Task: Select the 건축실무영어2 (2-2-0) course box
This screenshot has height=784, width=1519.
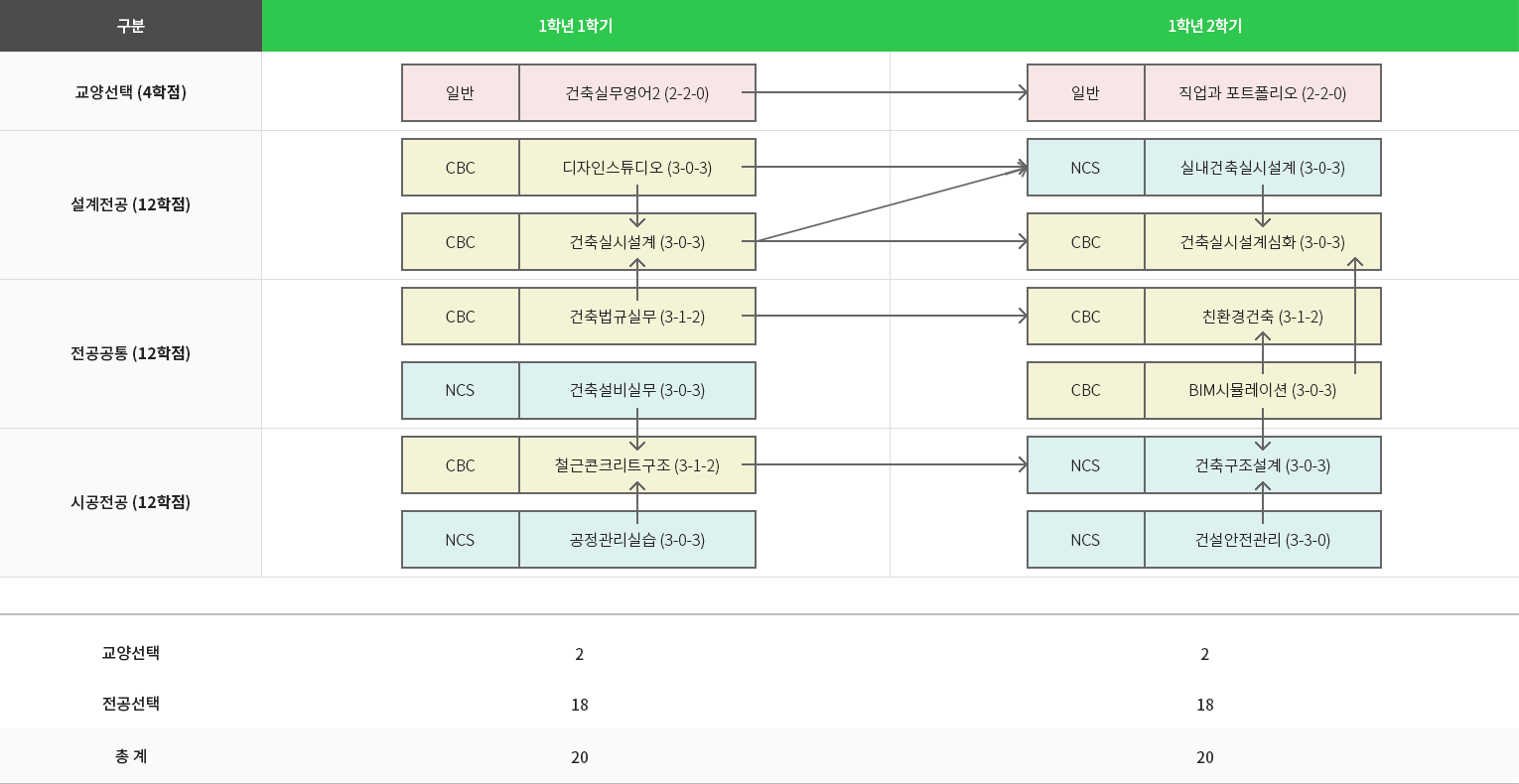Action: [637, 93]
